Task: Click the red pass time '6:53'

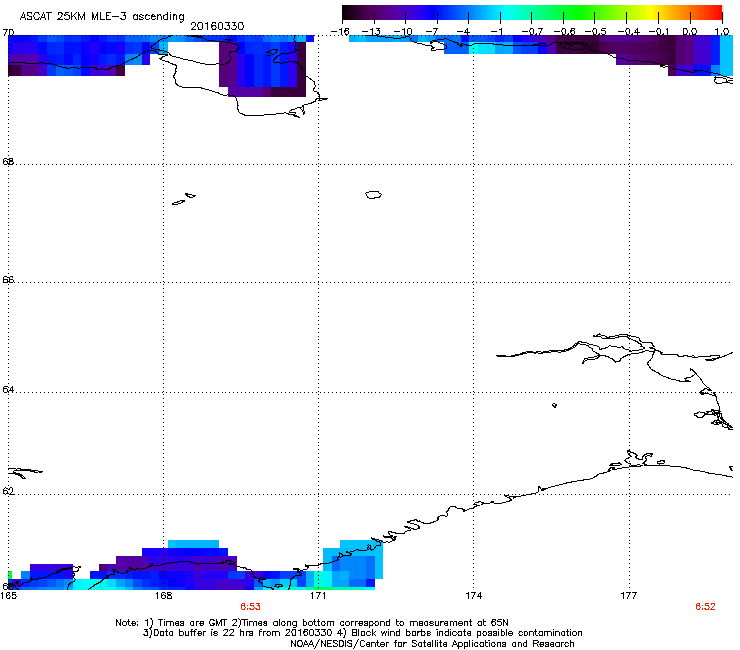Action: (x=250, y=607)
